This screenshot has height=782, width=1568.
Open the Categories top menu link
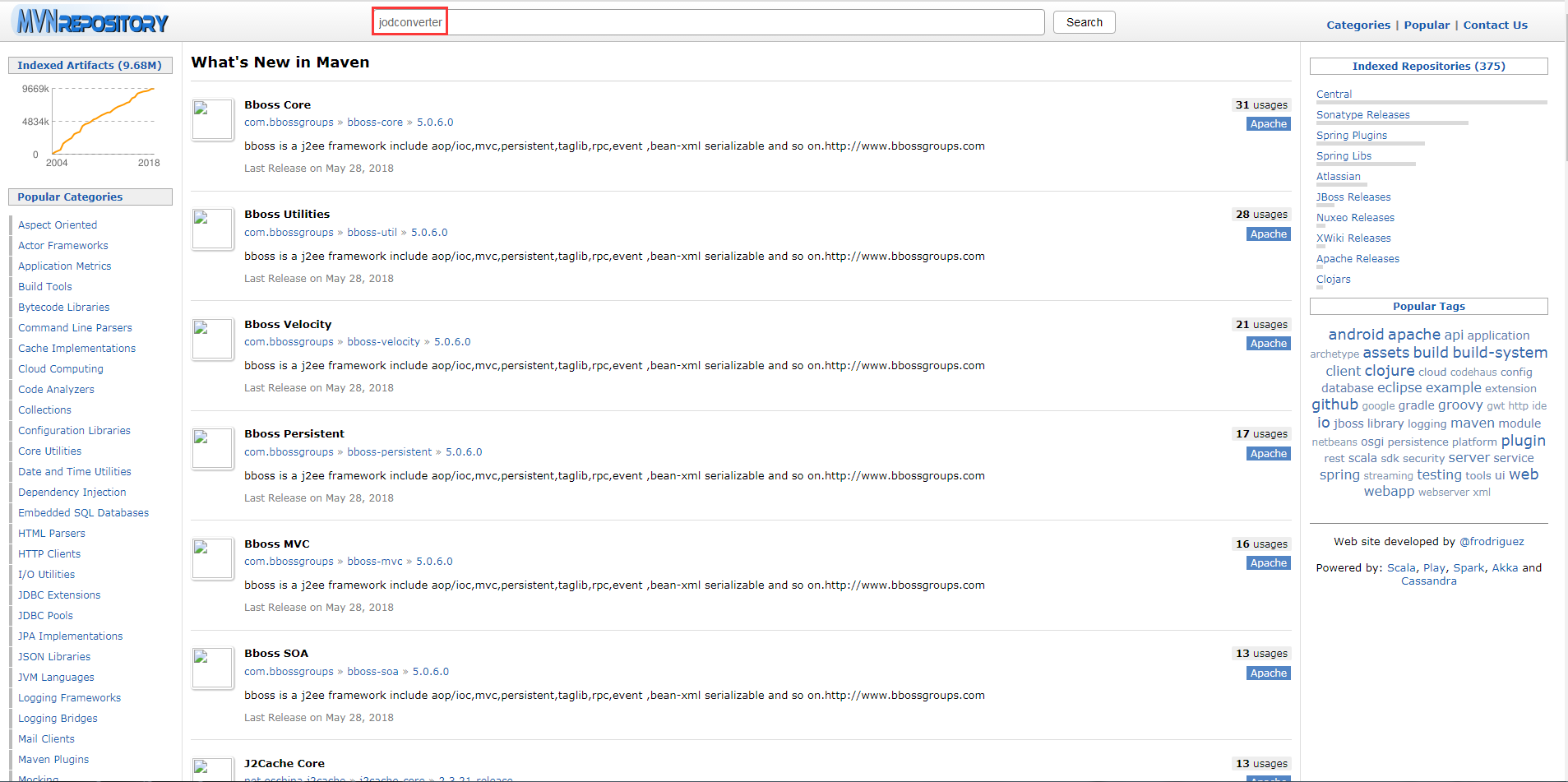[x=1358, y=25]
